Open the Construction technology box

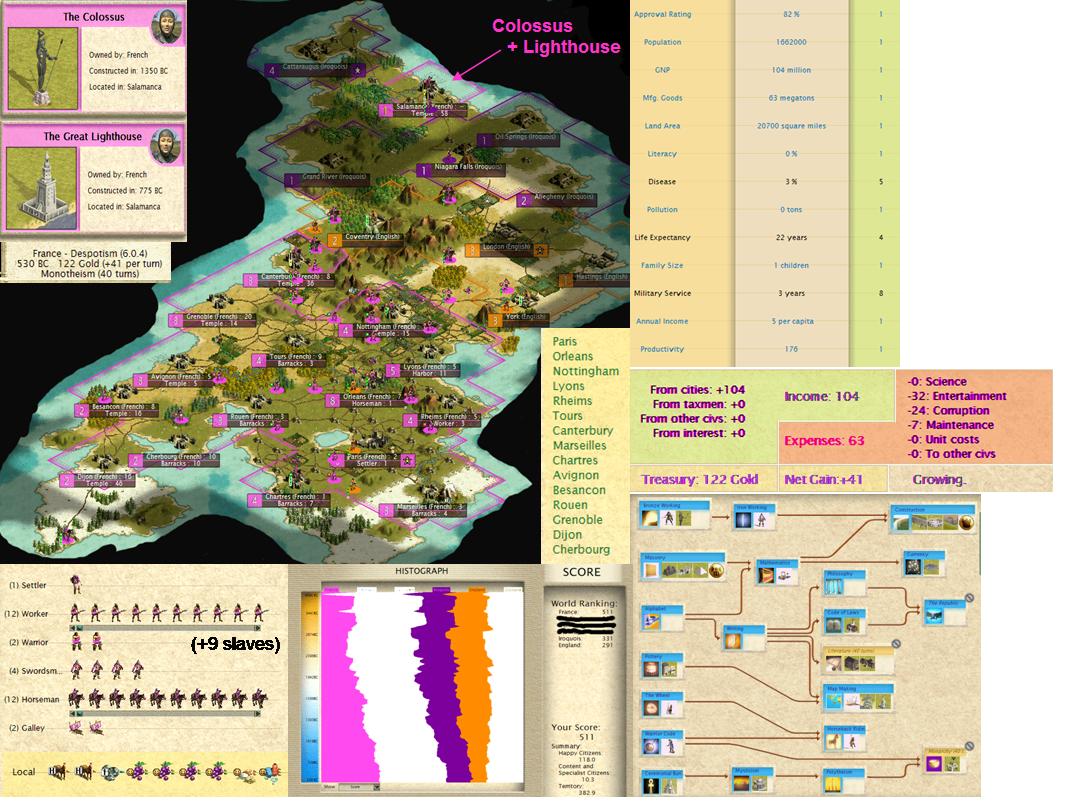coord(933,519)
